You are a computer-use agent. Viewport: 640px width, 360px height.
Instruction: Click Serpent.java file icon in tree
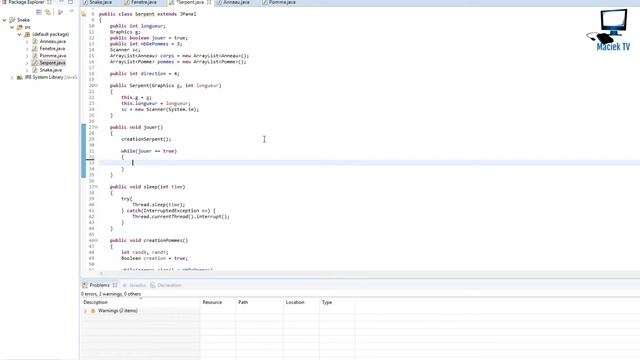(x=35, y=63)
